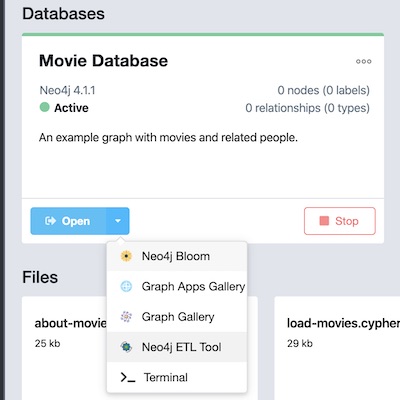Click the 29 kb file size
Screen dimensions: 400x400
pyautogui.click(x=300, y=343)
